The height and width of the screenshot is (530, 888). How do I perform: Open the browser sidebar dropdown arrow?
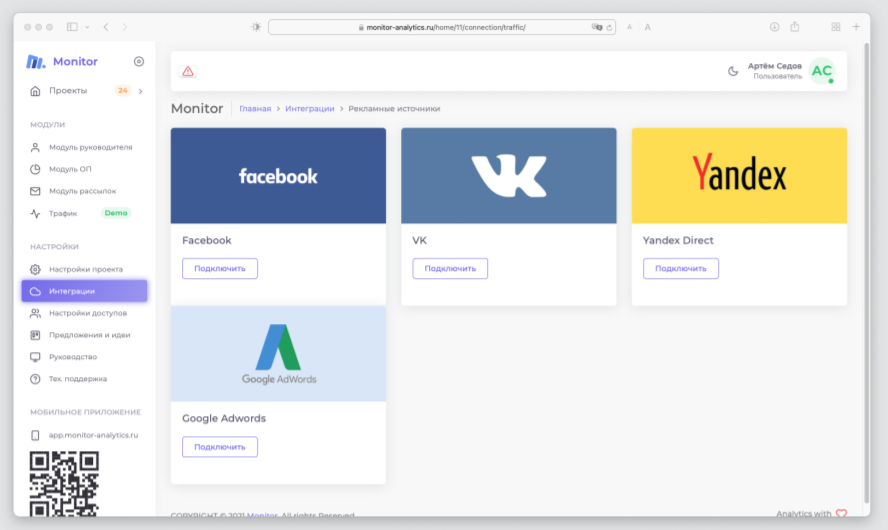tap(87, 27)
